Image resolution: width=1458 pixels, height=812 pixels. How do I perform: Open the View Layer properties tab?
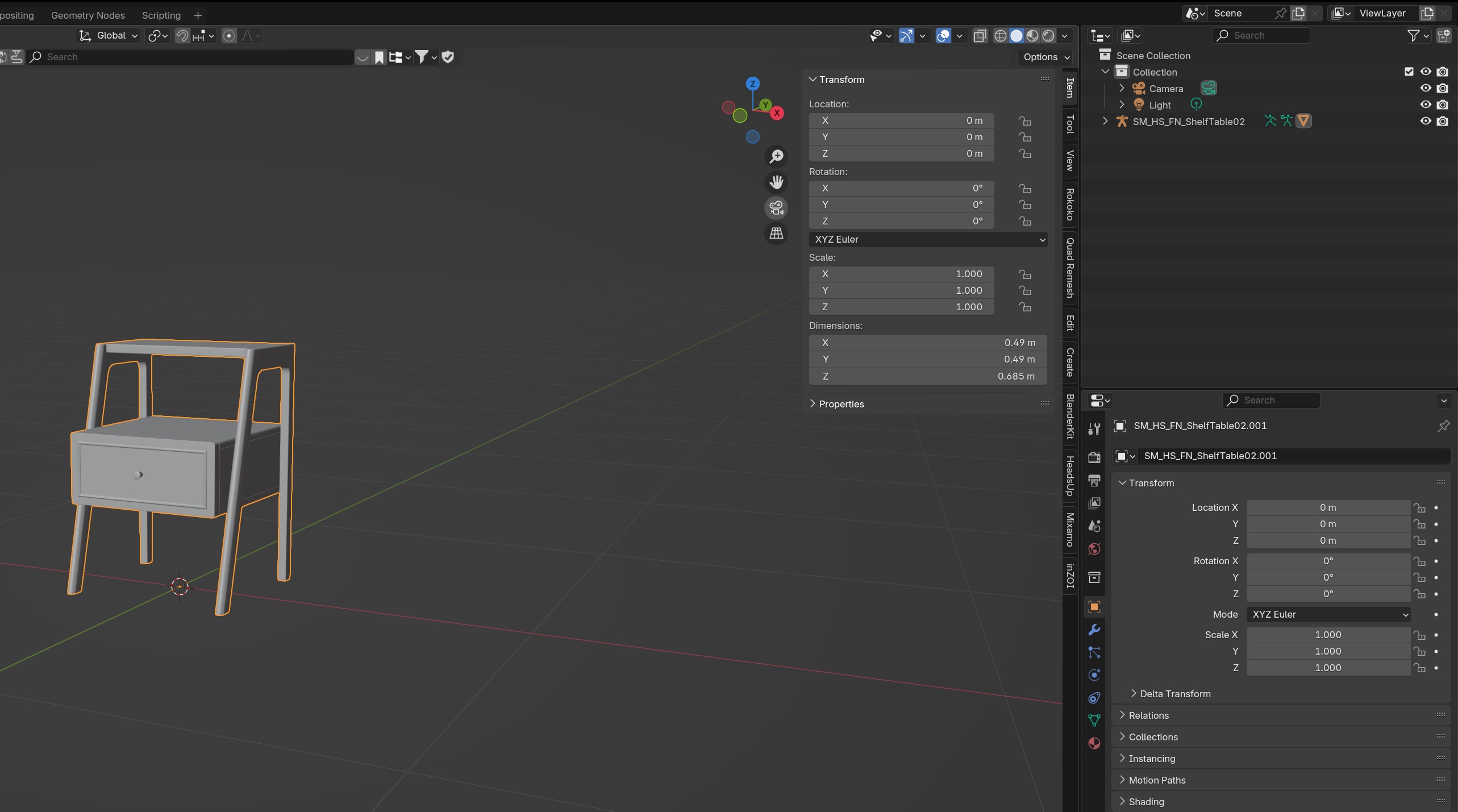(1094, 503)
